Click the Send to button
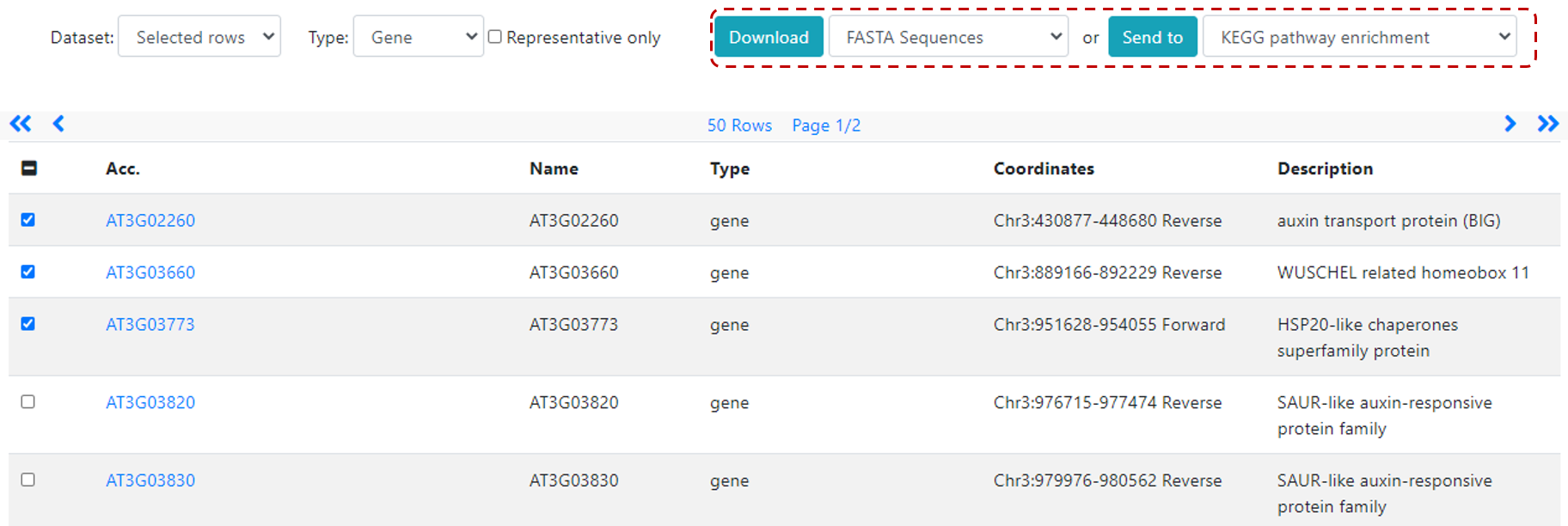Screen dimensions: 1568x526 click(x=1153, y=37)
